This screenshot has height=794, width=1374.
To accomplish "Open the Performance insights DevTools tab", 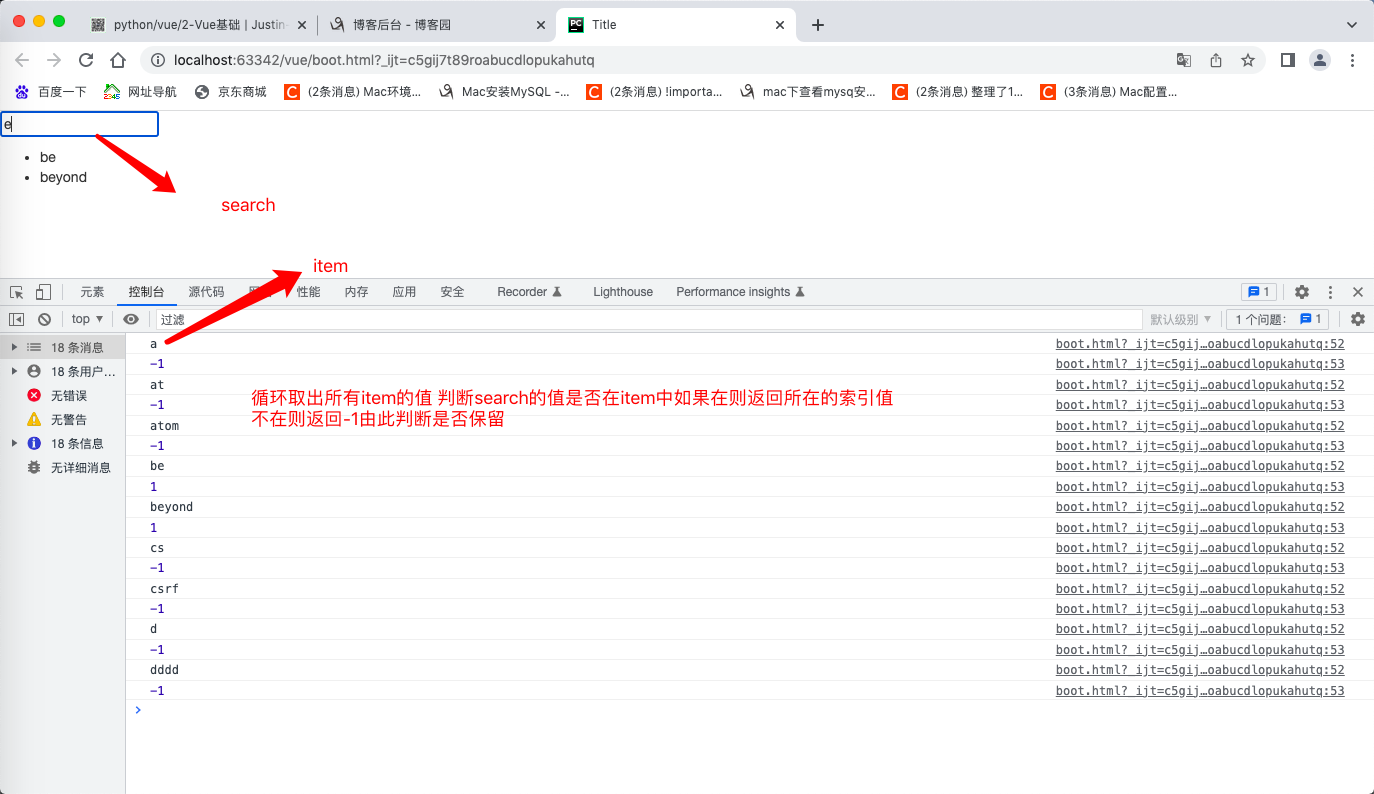I will (x=741, y=292).
